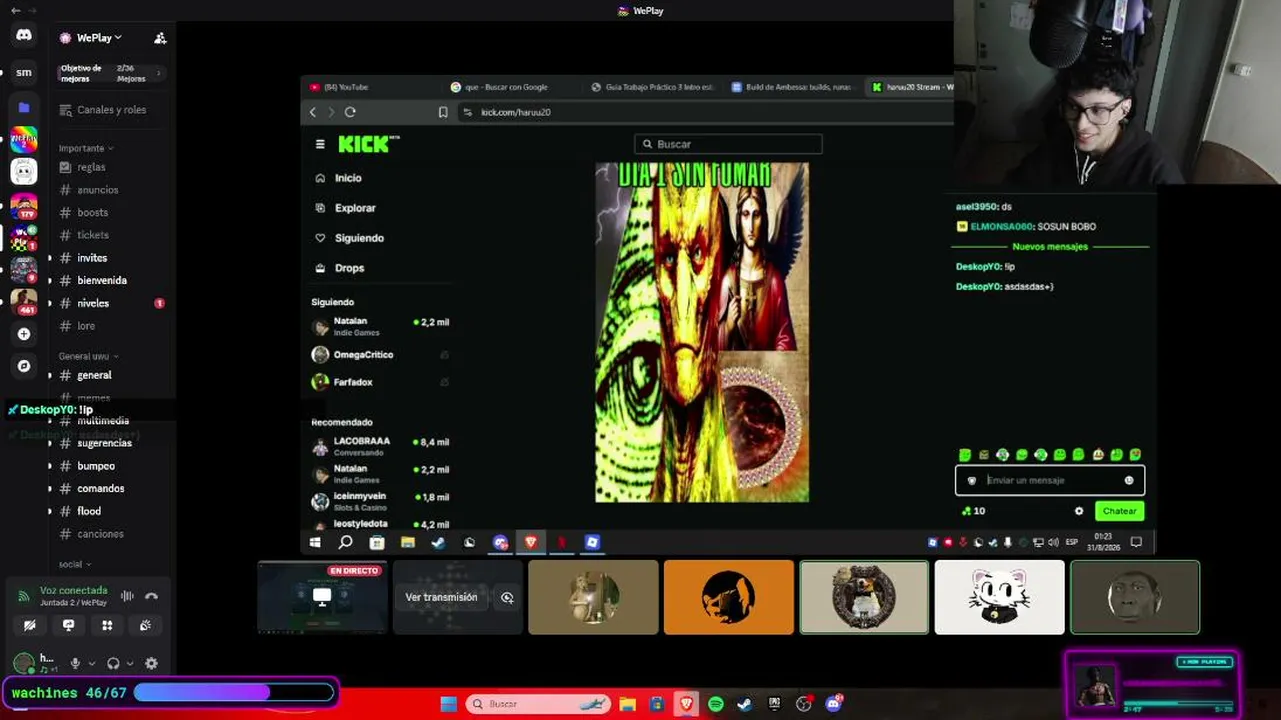1281x720 pixels.
Task: Collapse the Importante channel category
Action: point(86,148)
